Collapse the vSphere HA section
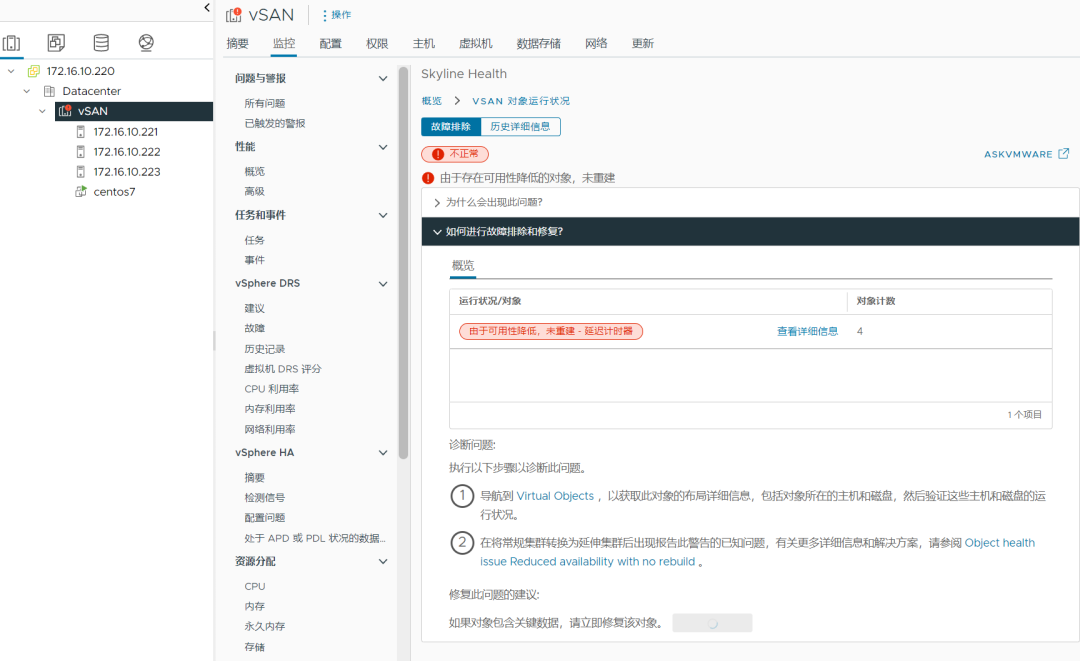Viewport: 1080px width, 661px height. point(383,452)
